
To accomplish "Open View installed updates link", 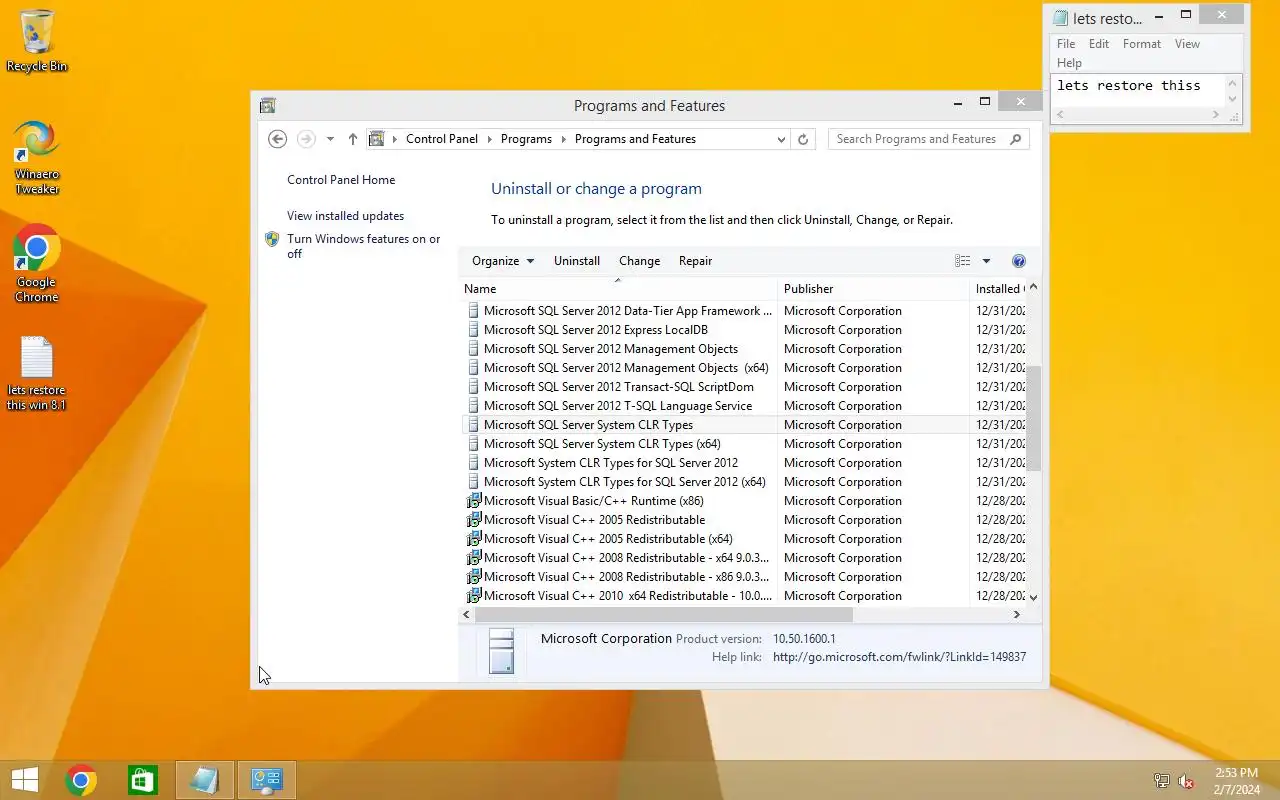I will (x=346, y=216).
